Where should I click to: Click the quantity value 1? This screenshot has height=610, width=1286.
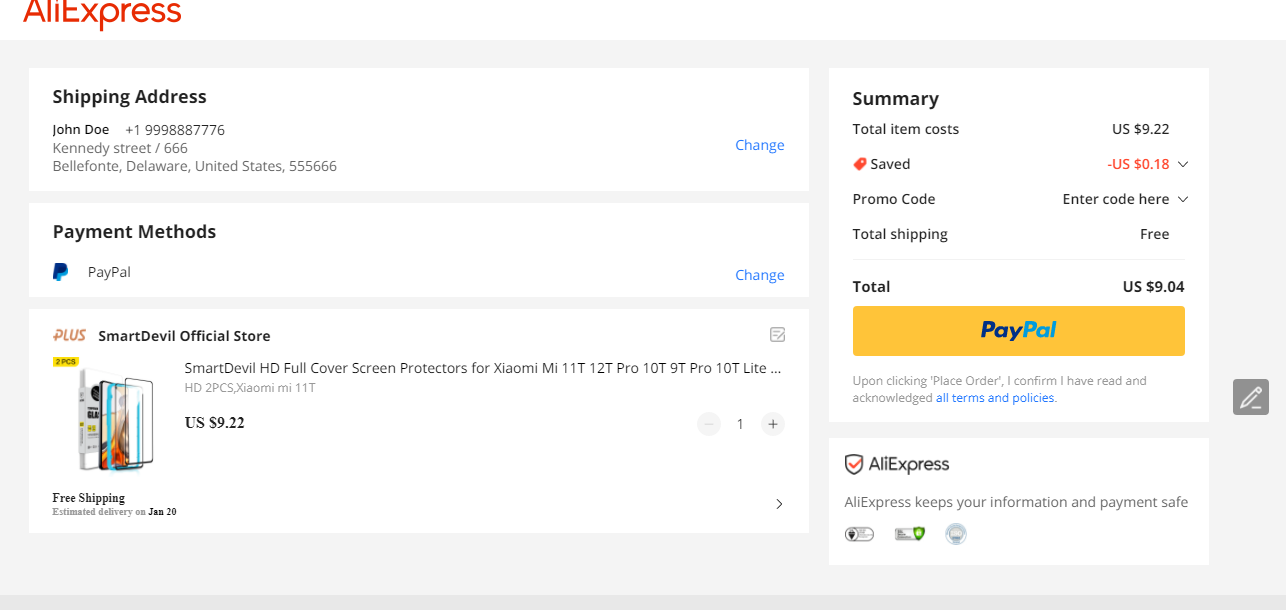coord(740,424)
